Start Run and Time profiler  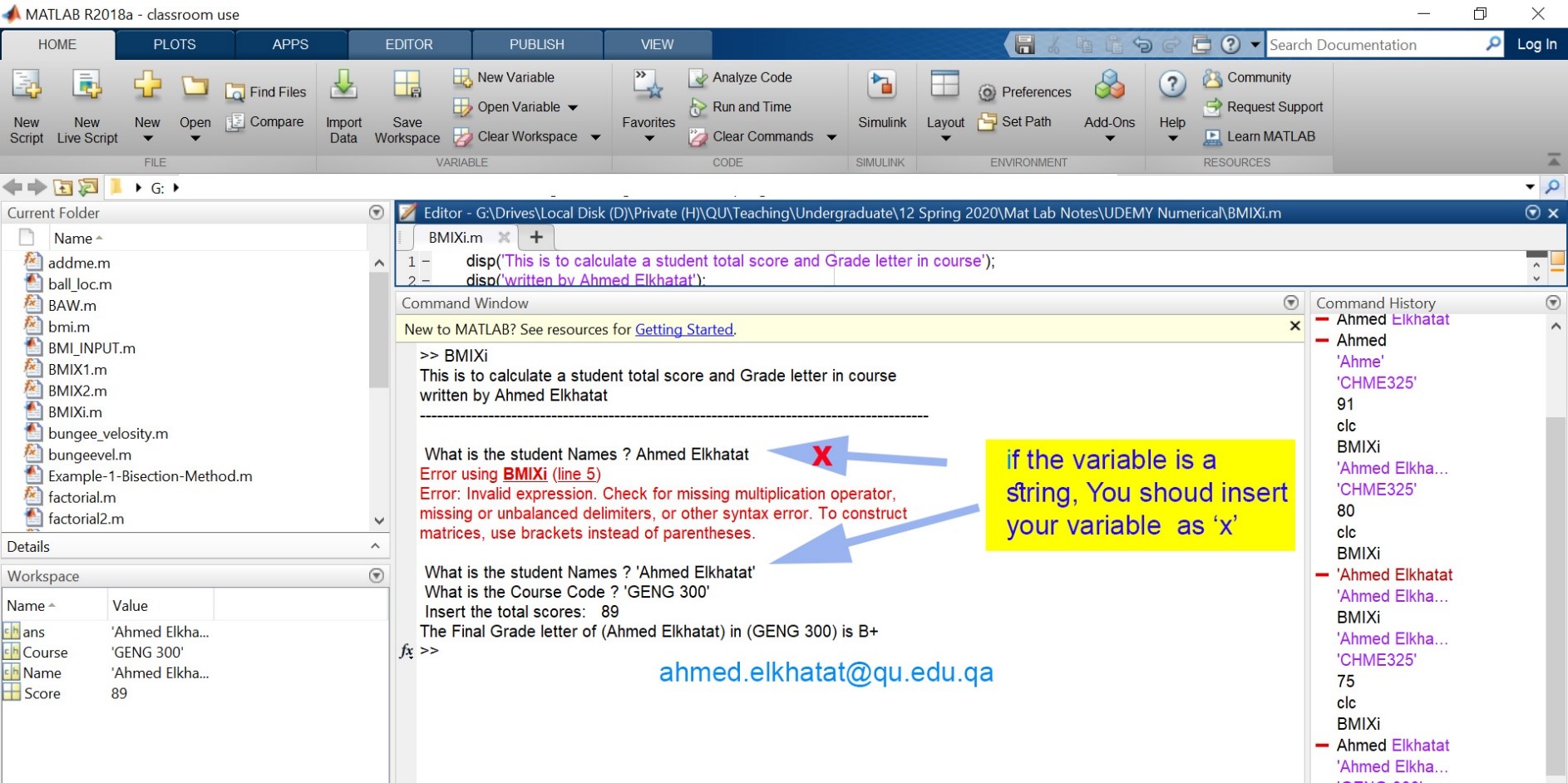click(740, 107)
